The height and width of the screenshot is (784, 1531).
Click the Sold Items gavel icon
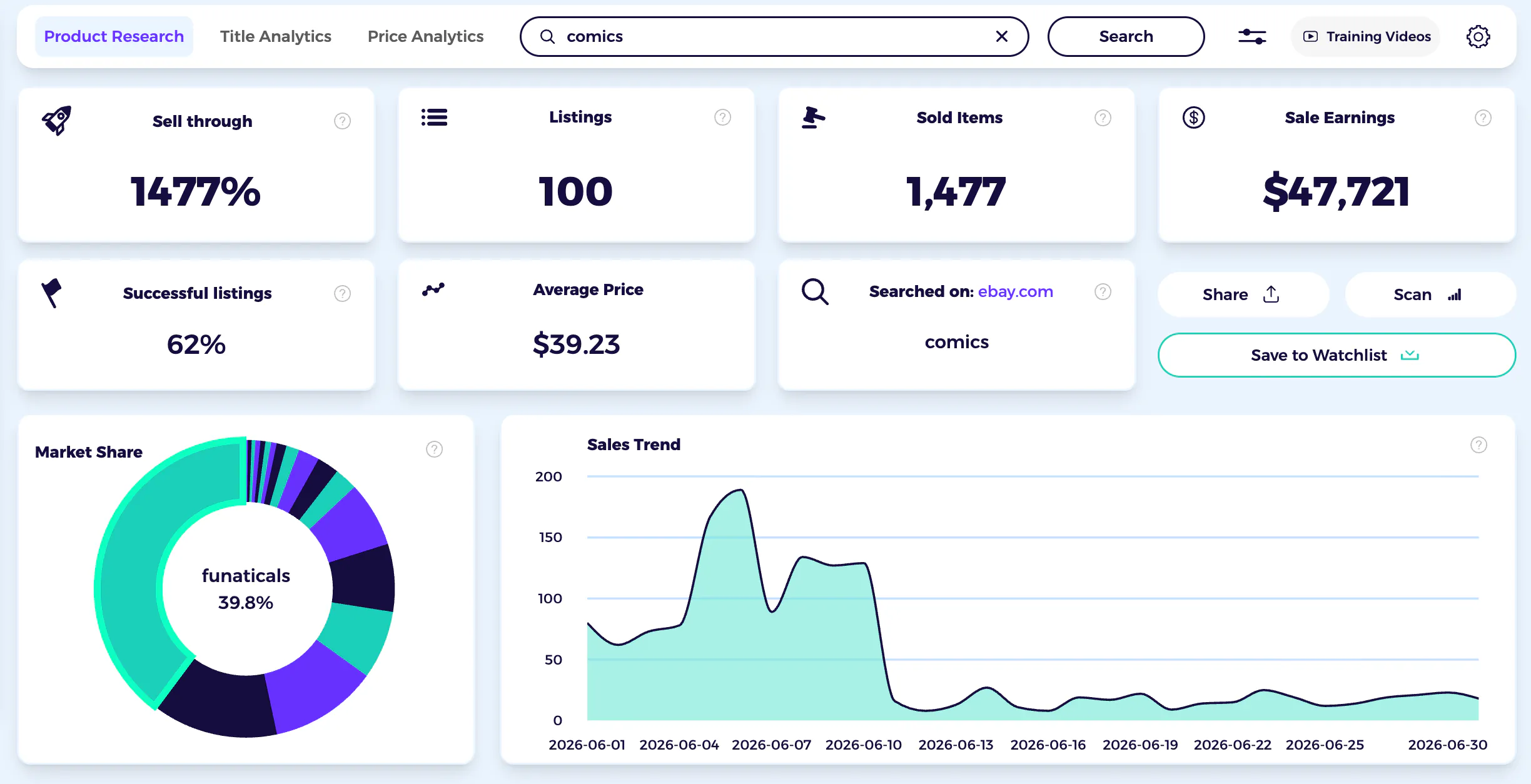(x=813, y=118)
